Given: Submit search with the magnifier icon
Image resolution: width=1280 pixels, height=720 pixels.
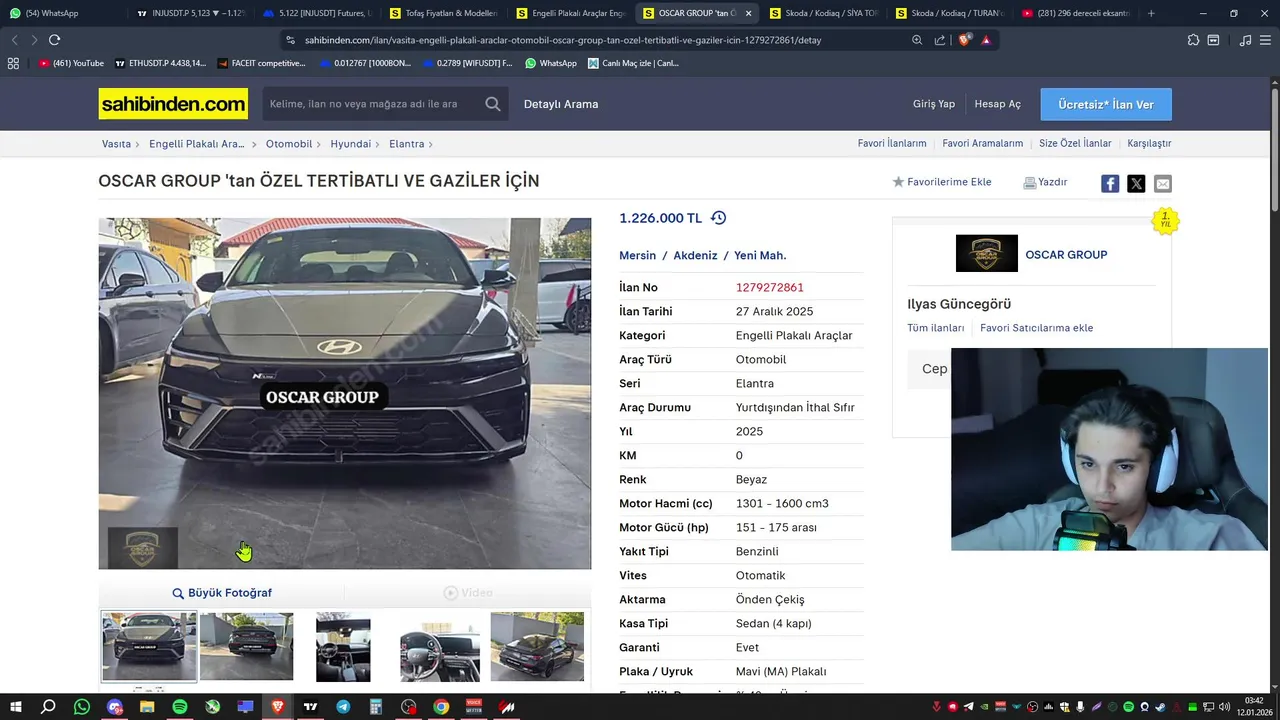Looking at the screenshot, I should pyautogui.click(x=493, y=104).
